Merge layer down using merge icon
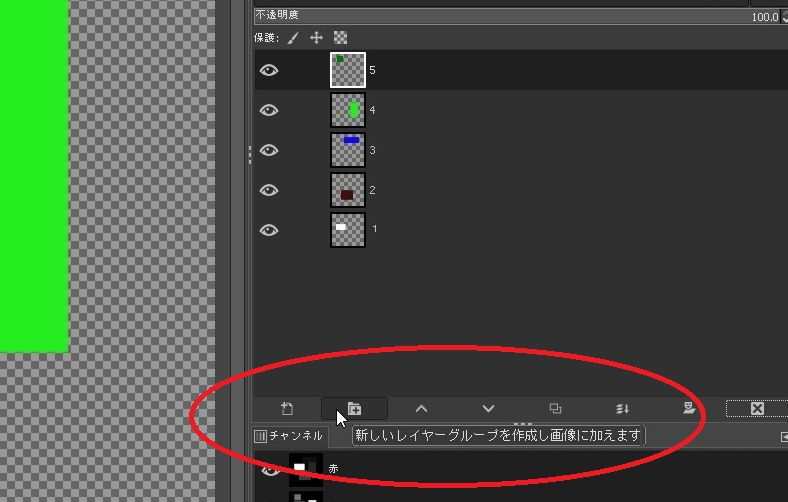The width and height of the screenshot is (788, 502). pyautogui.click(x=622, y=408)
